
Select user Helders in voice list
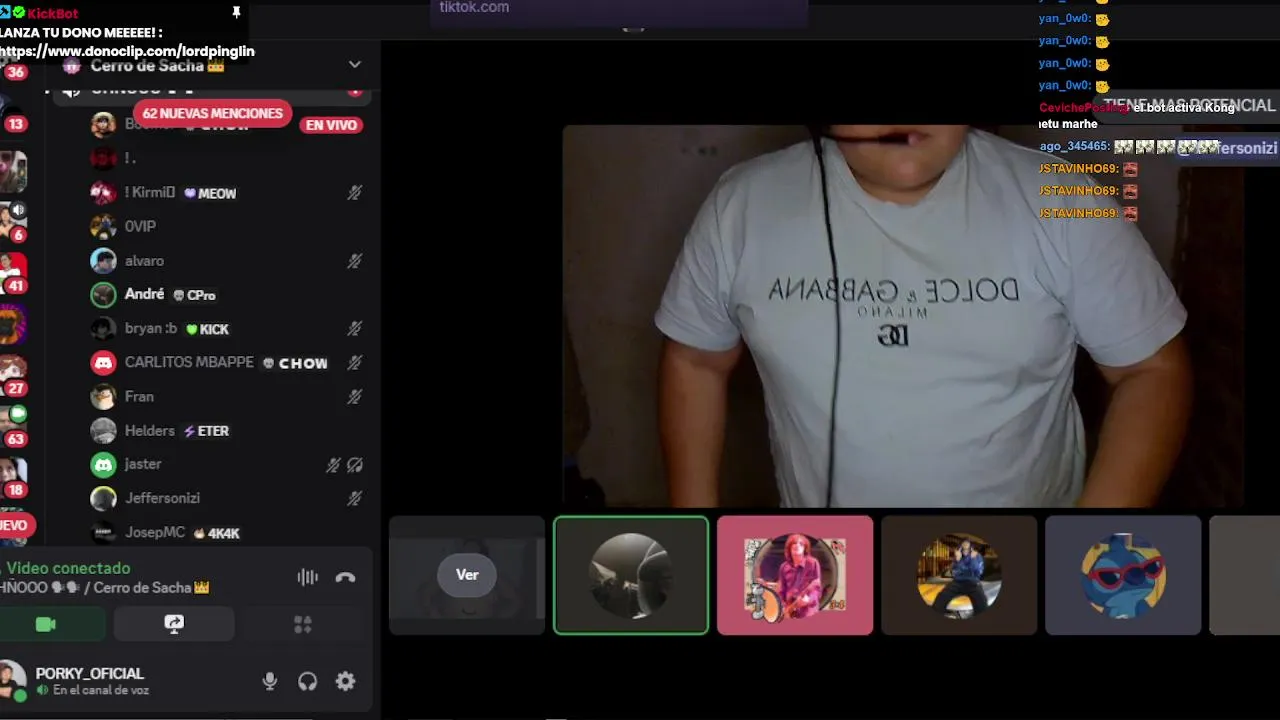(150, 431)
